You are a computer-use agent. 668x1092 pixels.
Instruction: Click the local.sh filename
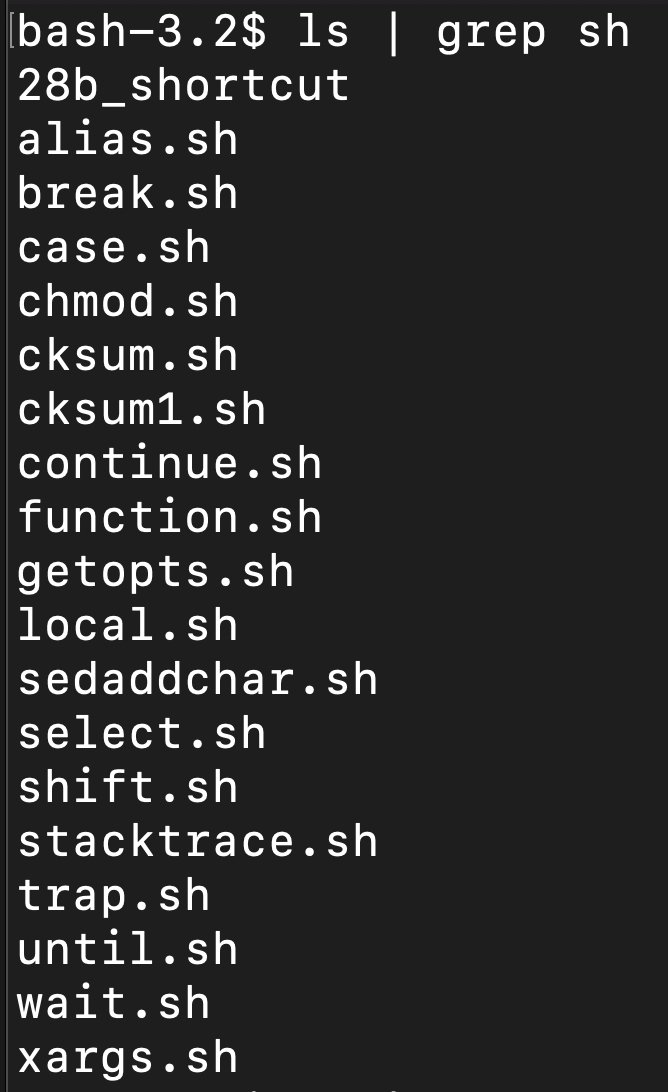coord(127,625)
